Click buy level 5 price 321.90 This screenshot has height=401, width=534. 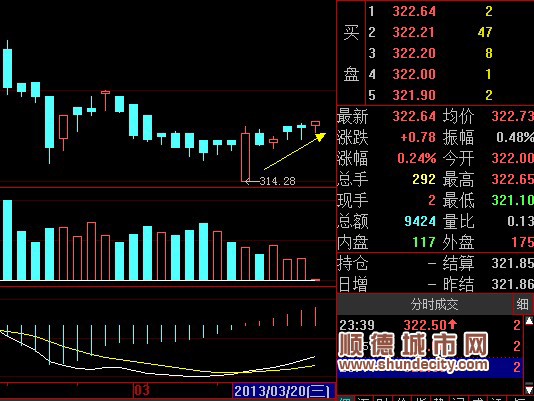point(414,95)
